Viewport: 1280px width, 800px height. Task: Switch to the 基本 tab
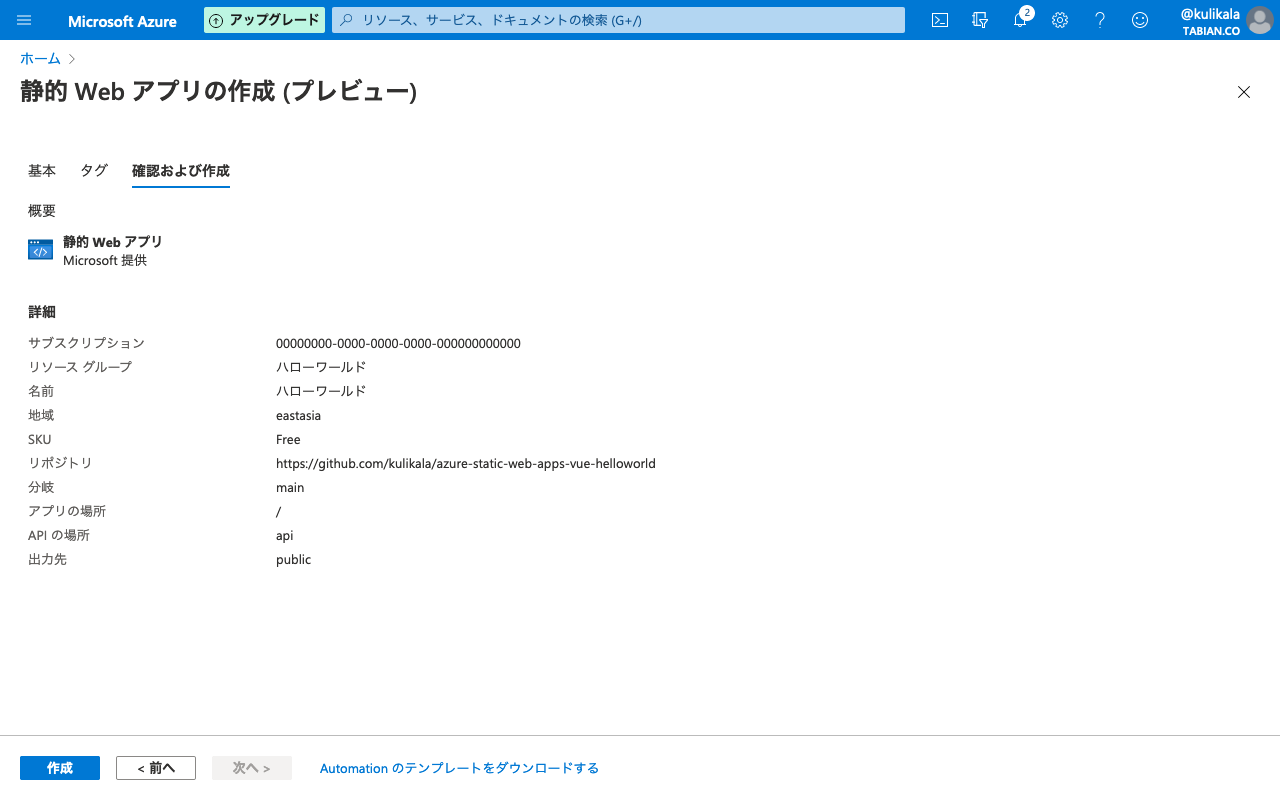coord(42,171)
